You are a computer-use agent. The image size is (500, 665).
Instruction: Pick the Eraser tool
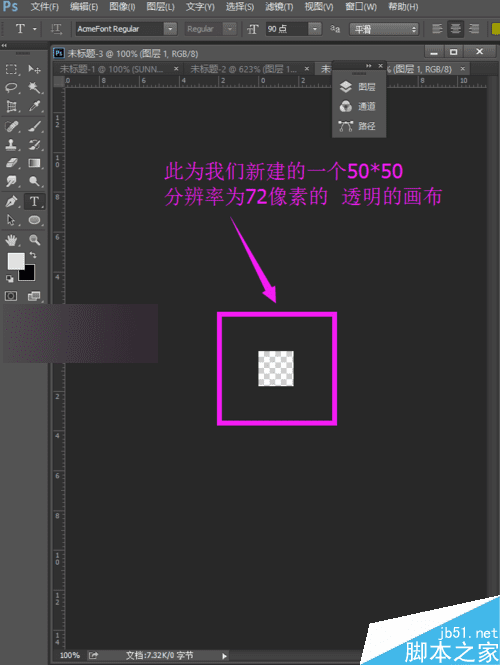(x=11, y=163)
